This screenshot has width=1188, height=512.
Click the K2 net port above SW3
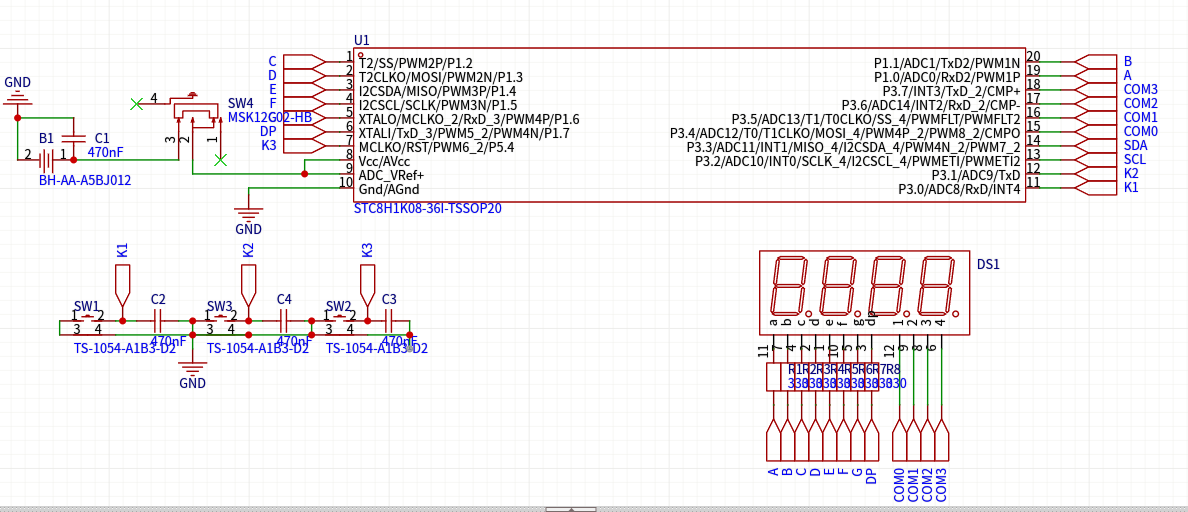(249, 284)
